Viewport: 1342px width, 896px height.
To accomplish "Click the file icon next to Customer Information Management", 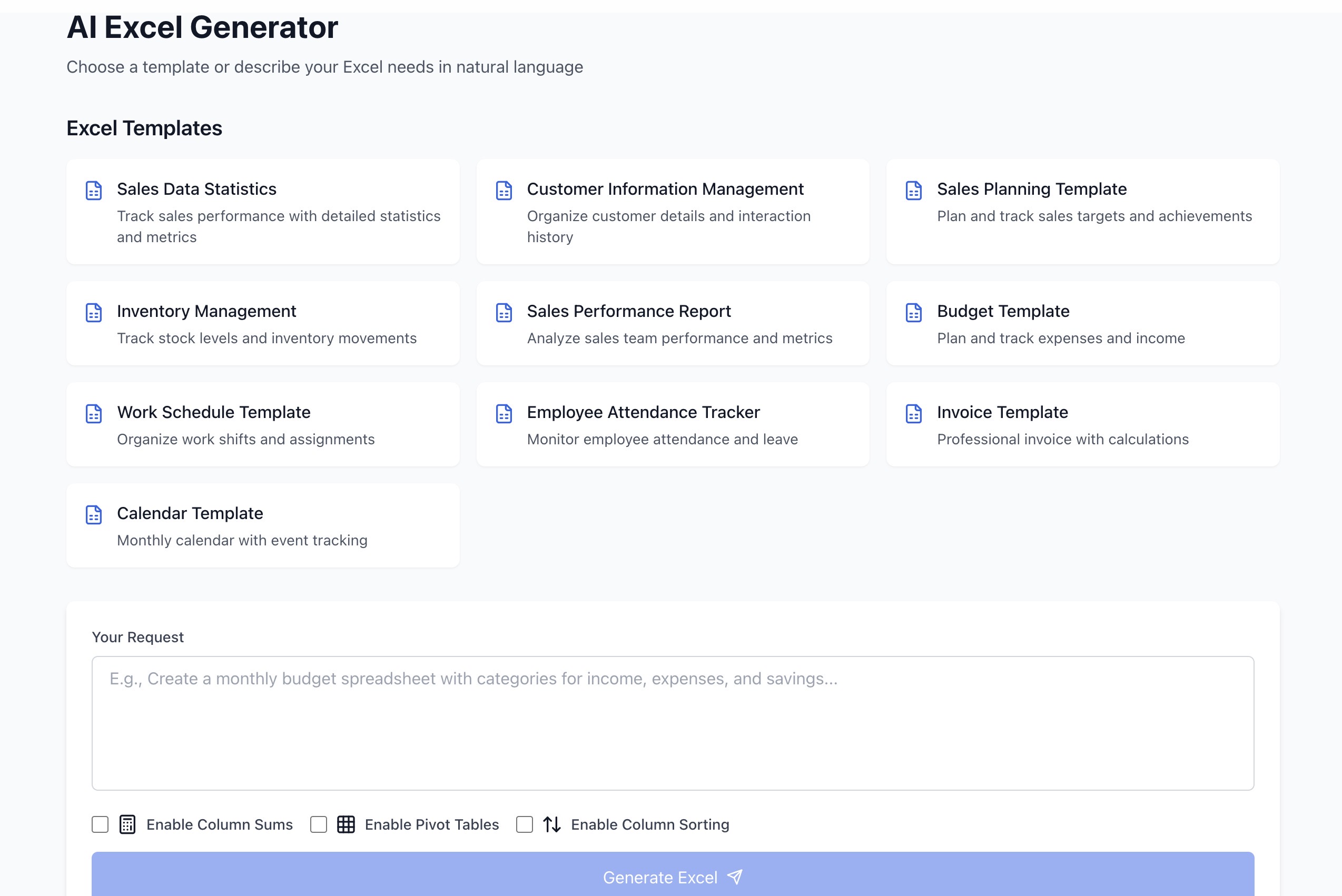I will (x=504, y=190).
